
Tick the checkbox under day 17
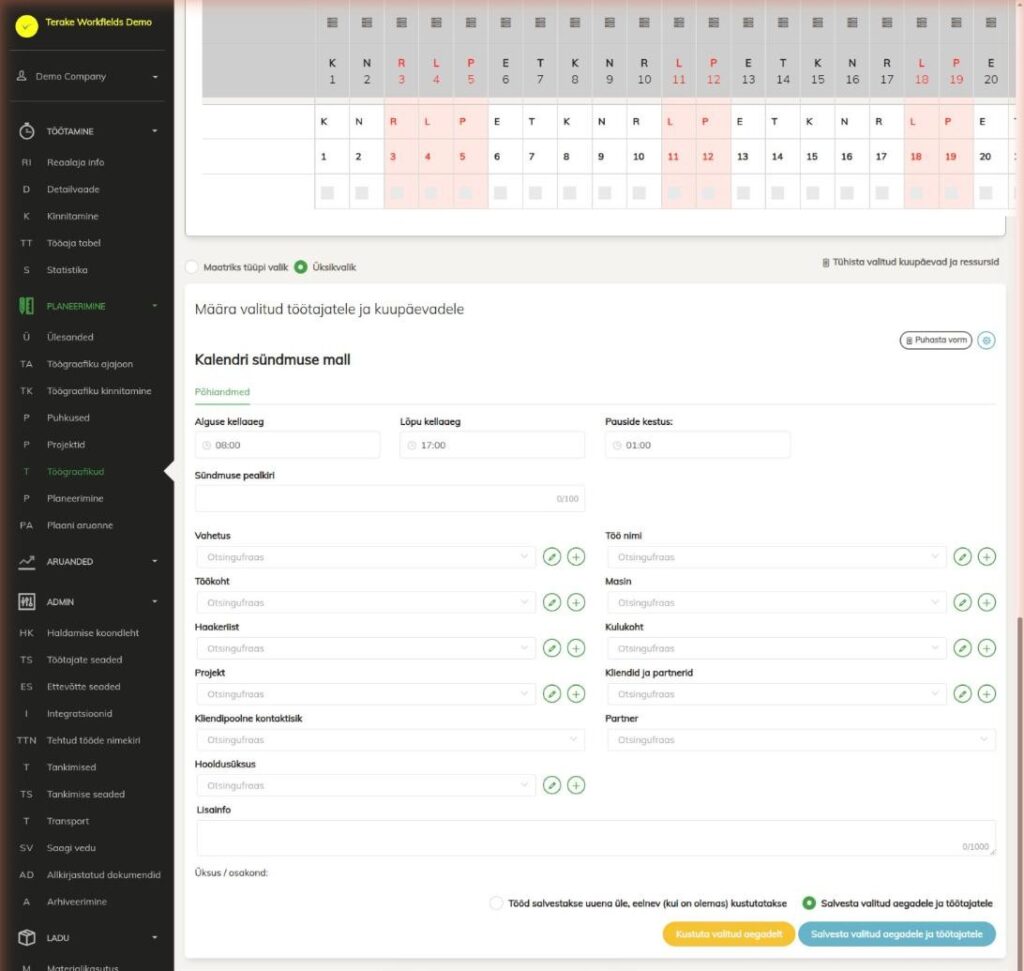[882, 193]
